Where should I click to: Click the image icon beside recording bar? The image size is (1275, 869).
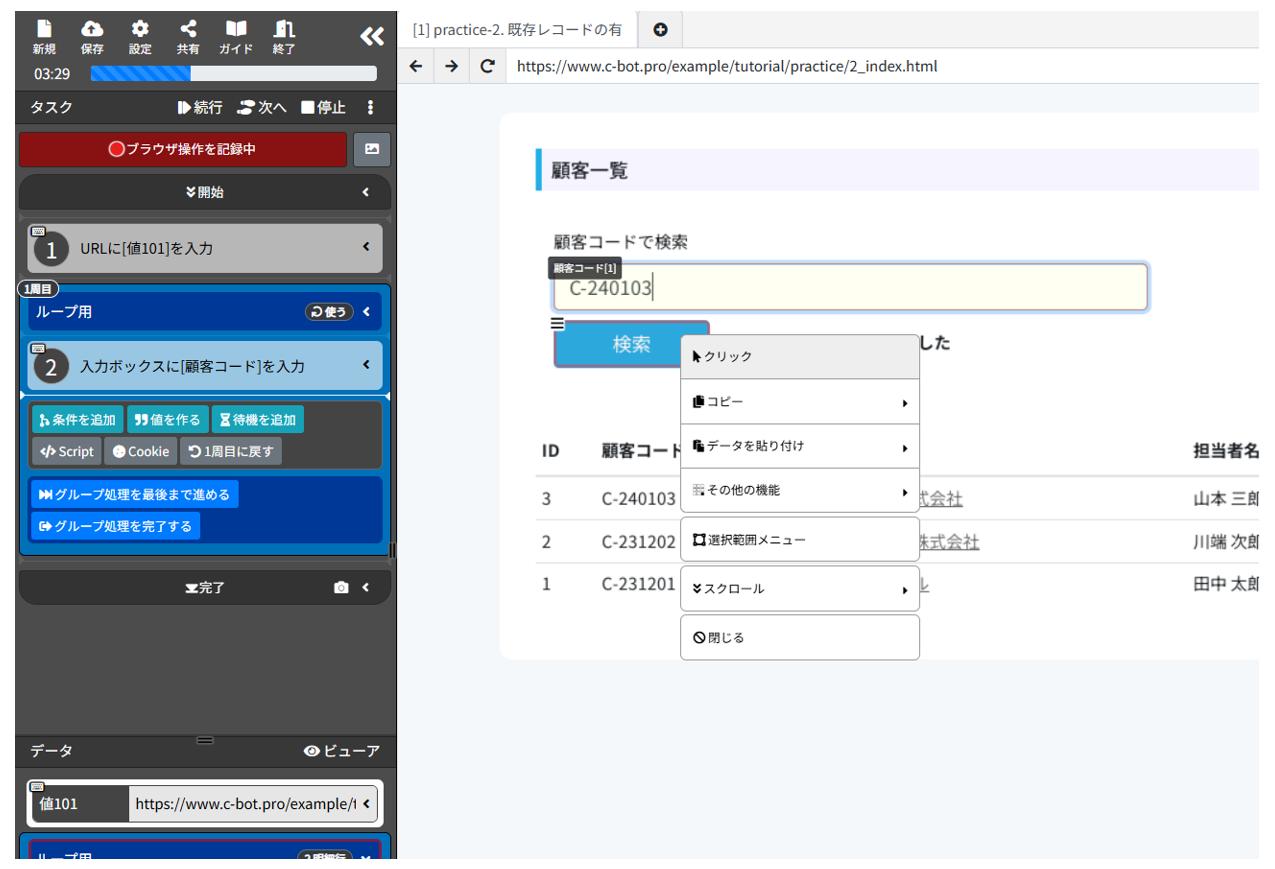coord(372,149)
